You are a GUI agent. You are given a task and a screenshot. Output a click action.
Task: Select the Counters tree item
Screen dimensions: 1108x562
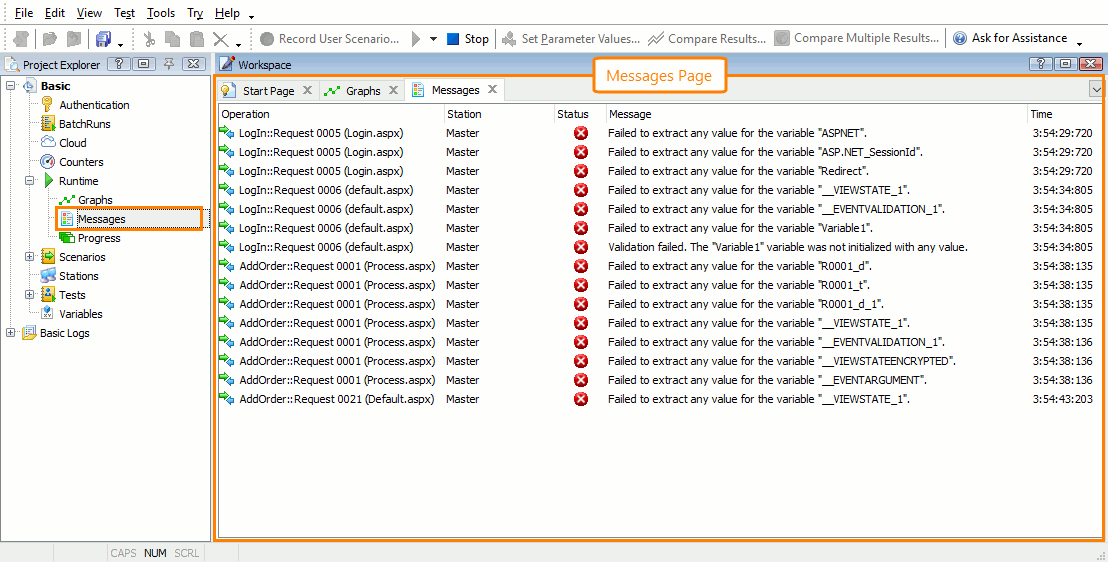point(81,162)
